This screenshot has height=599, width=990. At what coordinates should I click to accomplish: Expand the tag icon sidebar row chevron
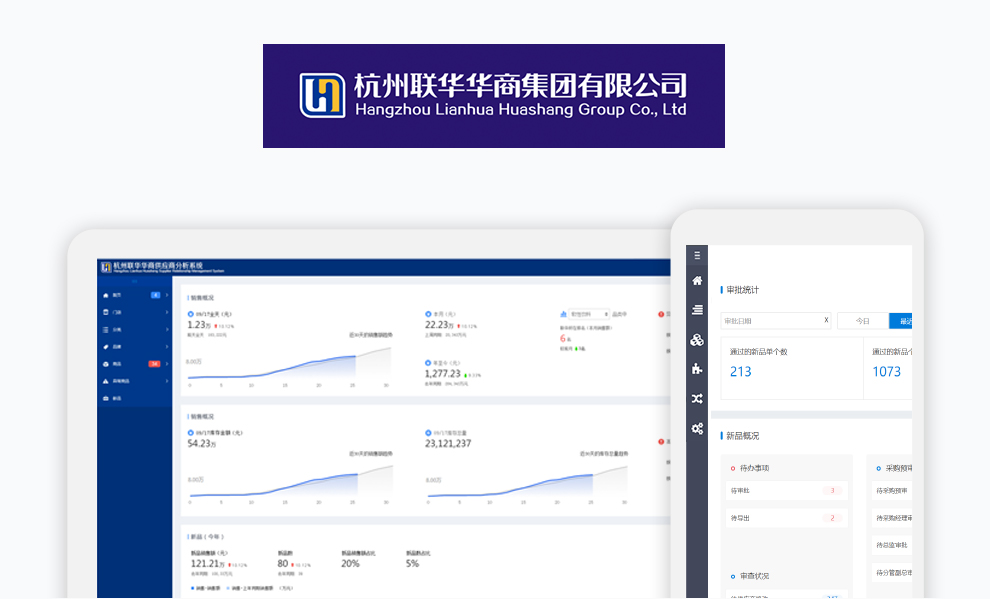tap(167, 347)
